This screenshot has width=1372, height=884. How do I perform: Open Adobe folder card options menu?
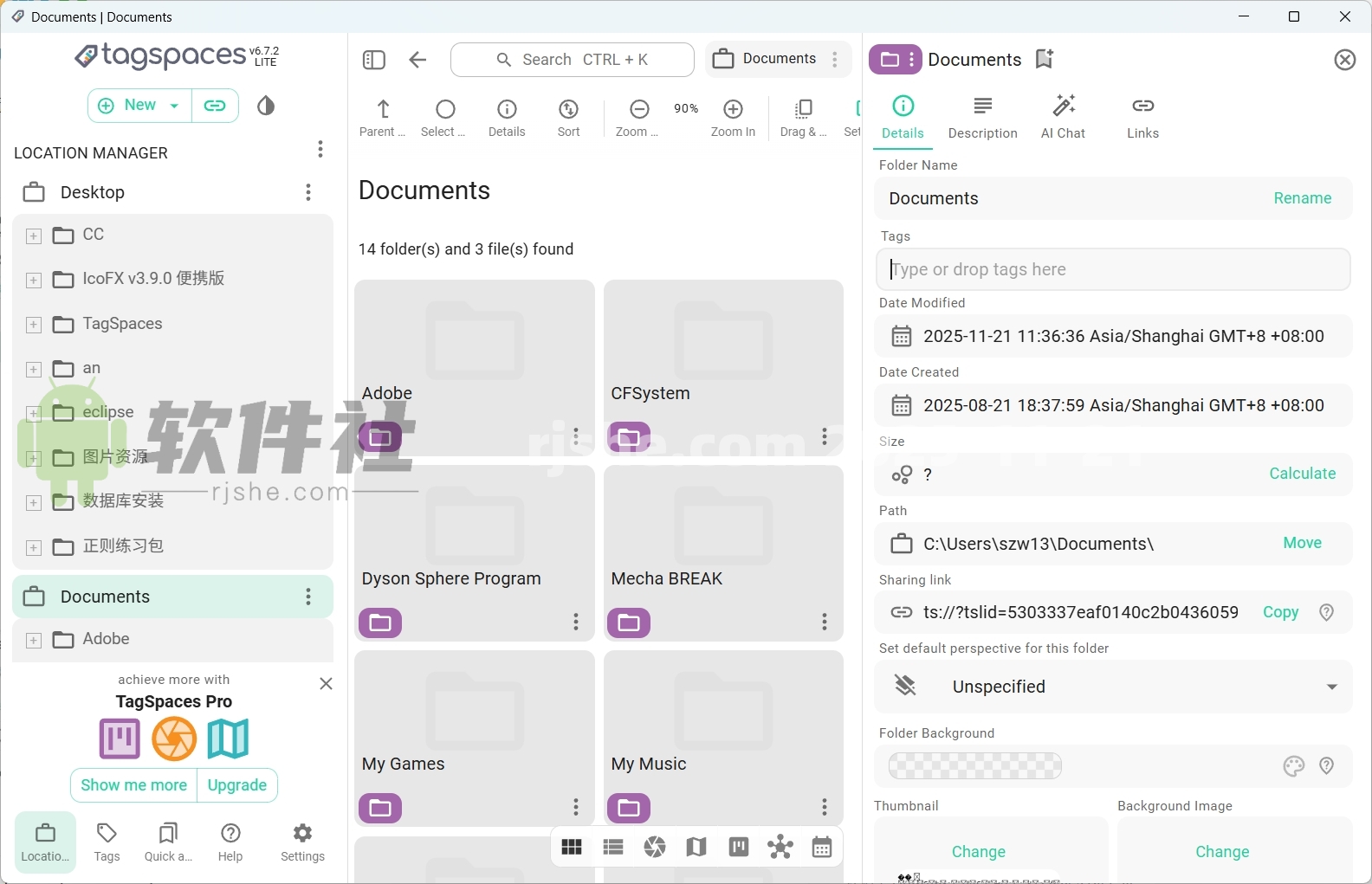point(576,436)
